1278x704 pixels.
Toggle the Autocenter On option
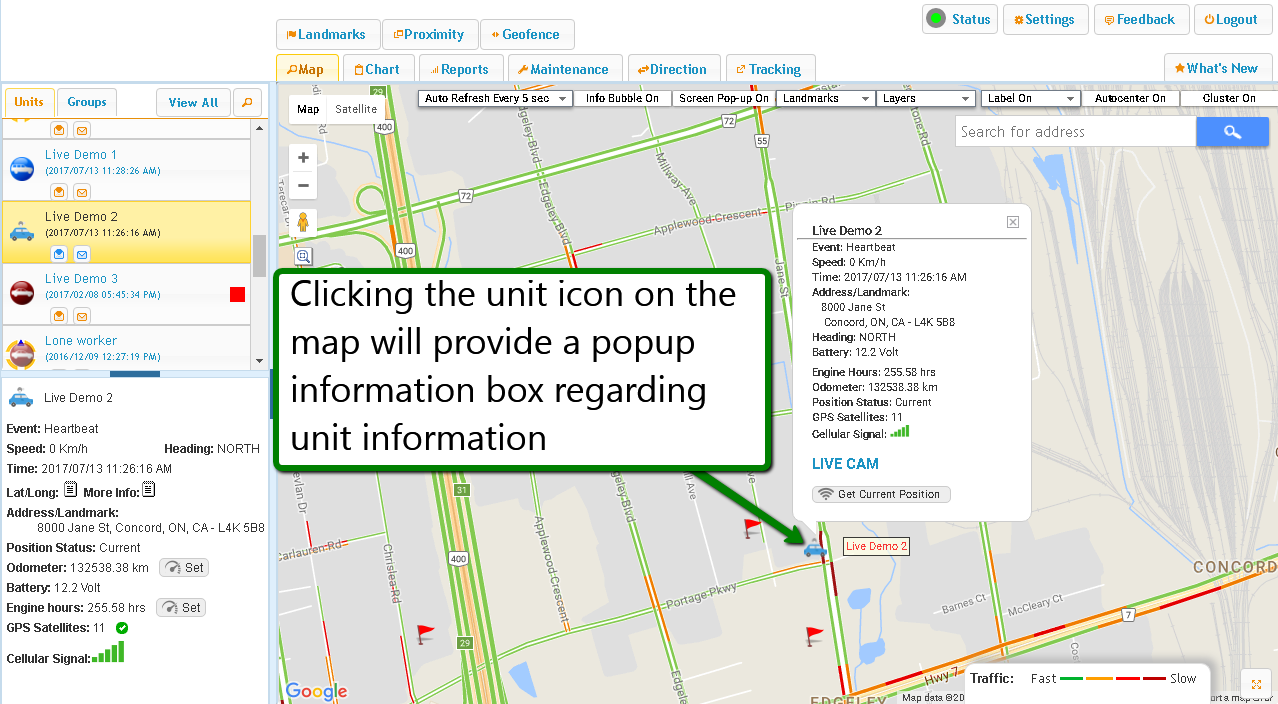tap(1130, 98)
